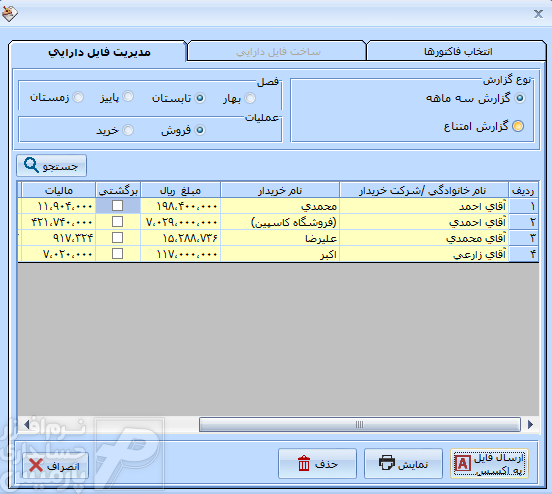
Task: Select row number ۳ header cell
Action: [x=523, y=238]
